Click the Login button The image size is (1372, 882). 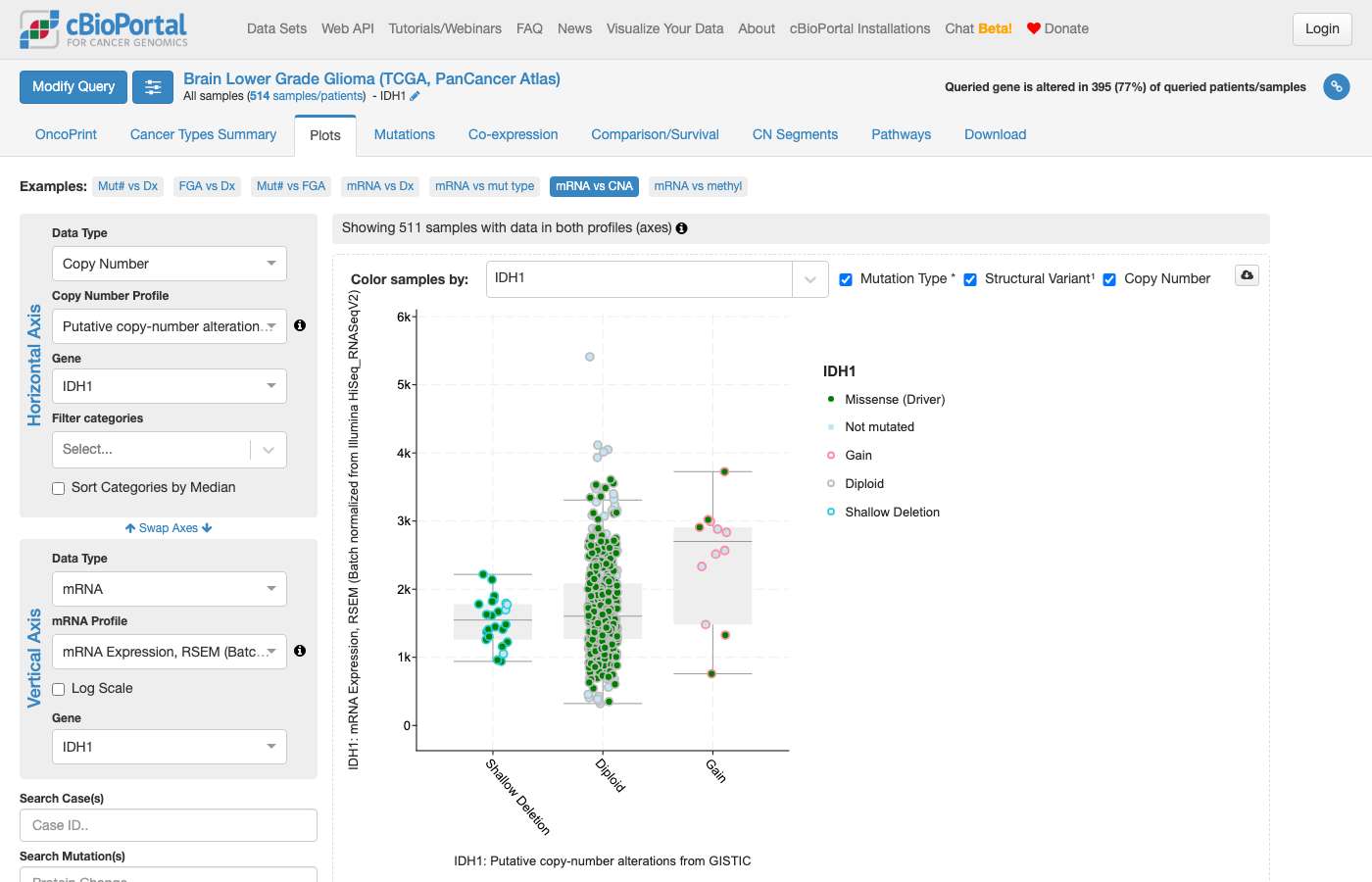(1322, 29)
